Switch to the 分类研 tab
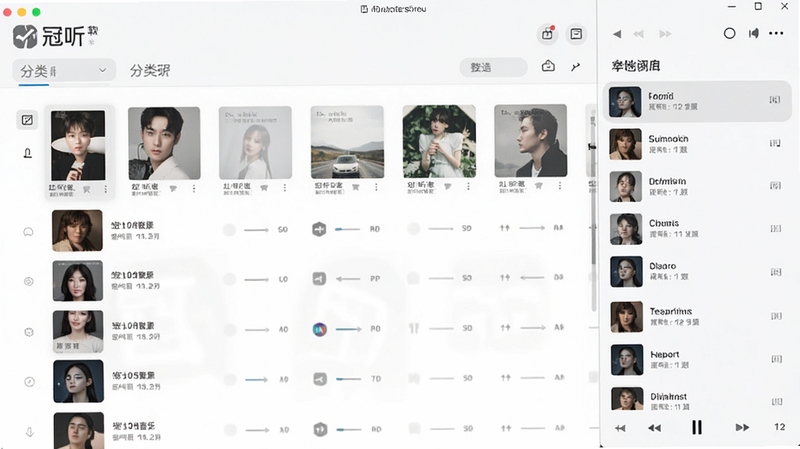The image size is (800, 449). coord(149,70)
